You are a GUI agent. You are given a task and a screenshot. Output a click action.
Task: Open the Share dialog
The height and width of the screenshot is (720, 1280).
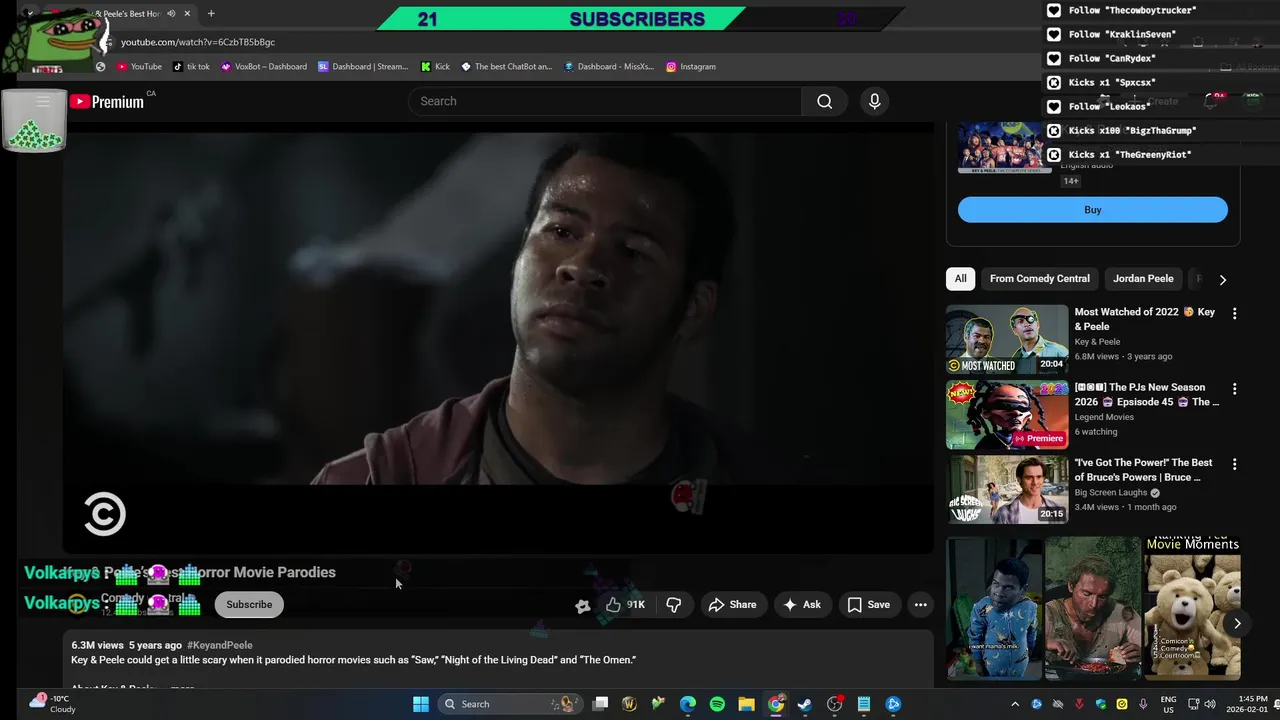coord(732,604)
